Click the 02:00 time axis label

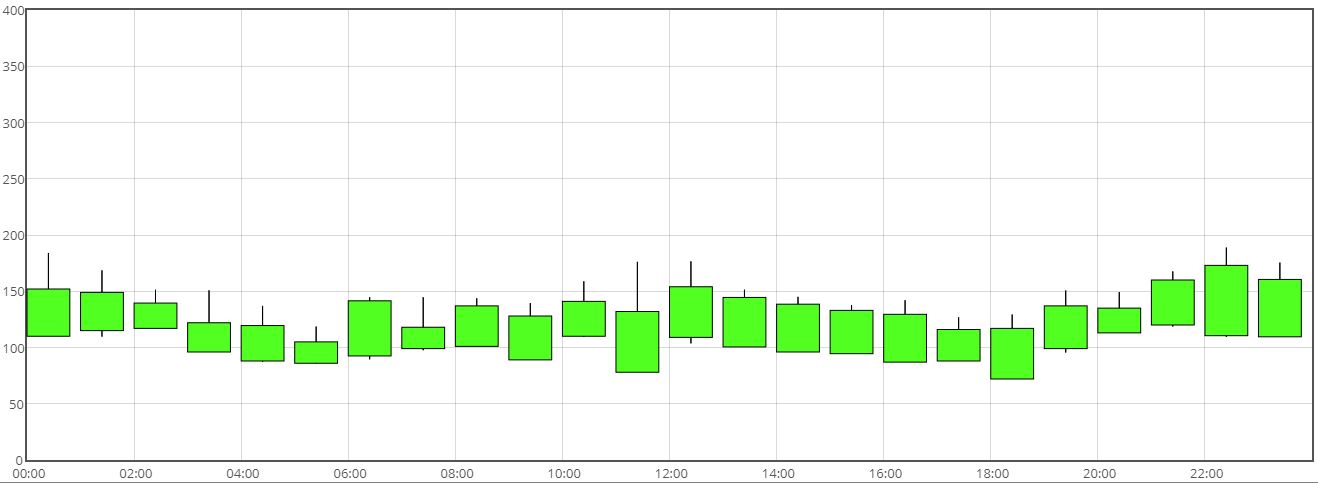point(135,473)
